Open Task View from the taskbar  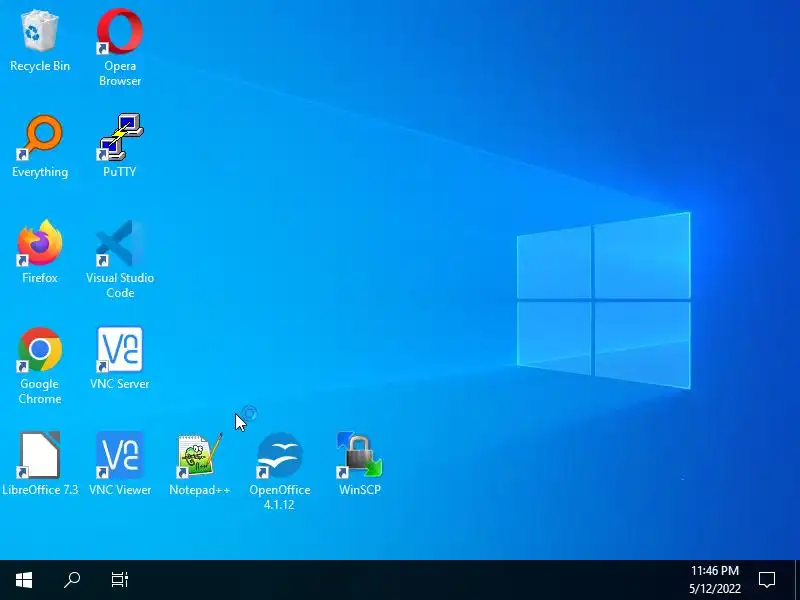point(119,580)
